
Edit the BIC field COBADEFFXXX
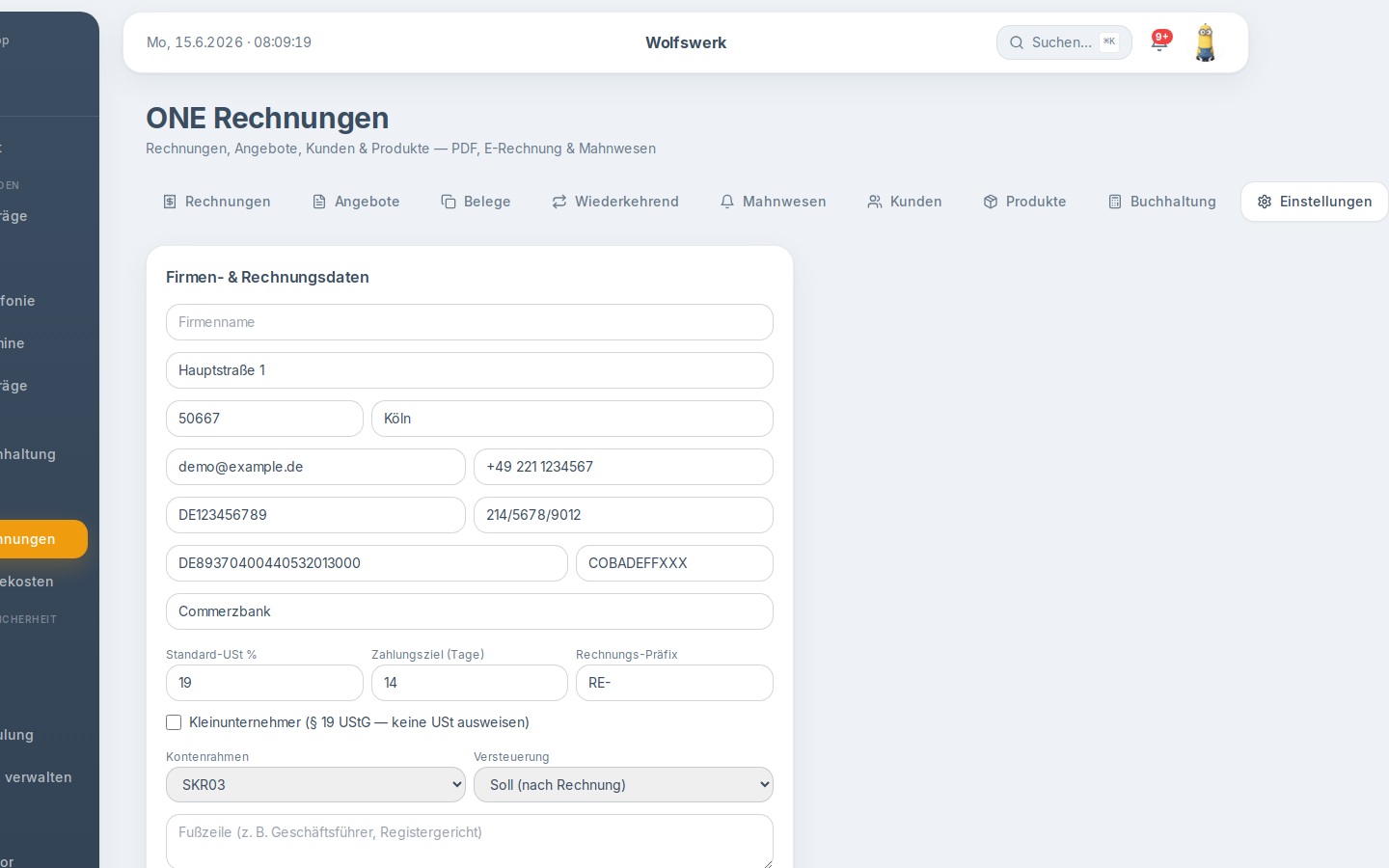coord(674,563)
